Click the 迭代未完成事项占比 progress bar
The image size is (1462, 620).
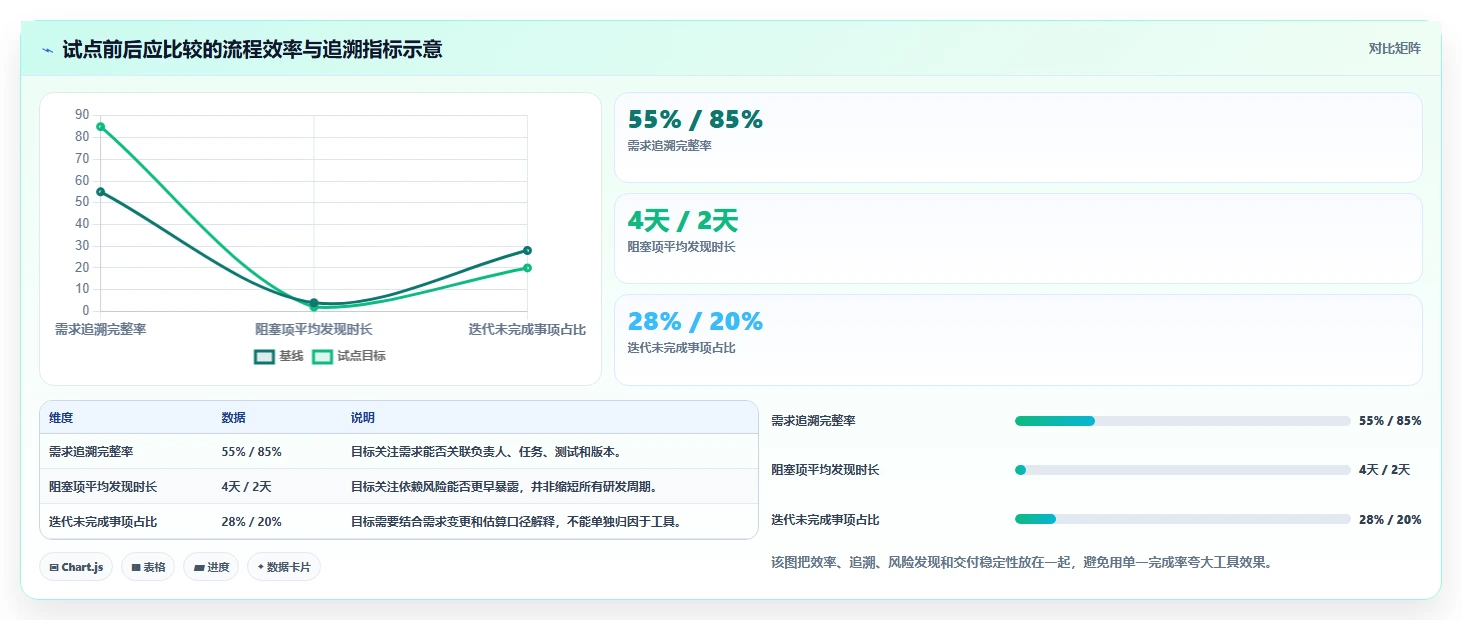click(x=1183, y=519)
